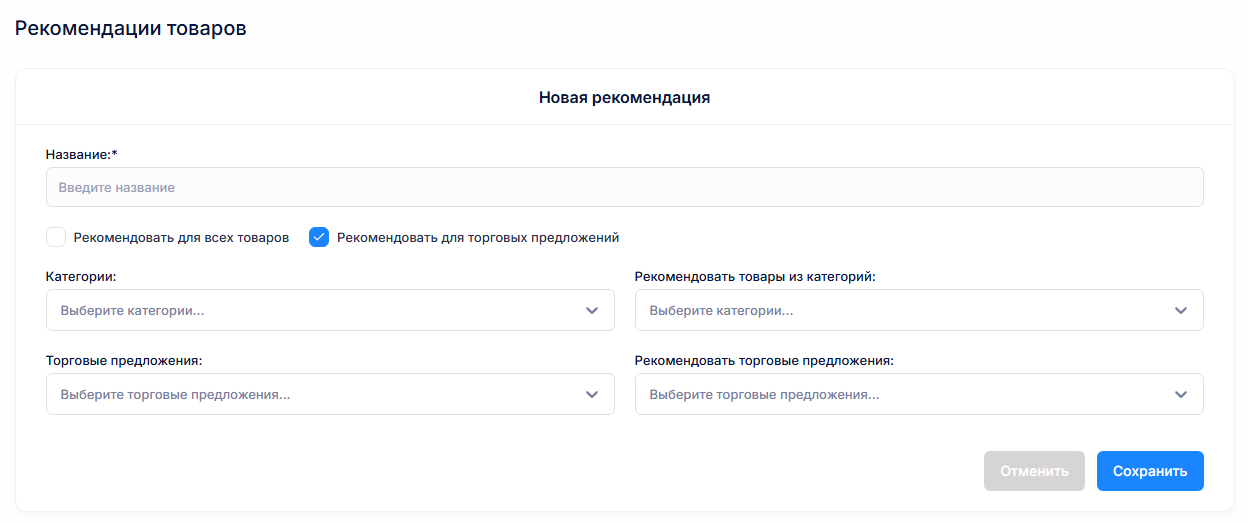
Task: Focus the Введите название input field
Action: point(624,187)
